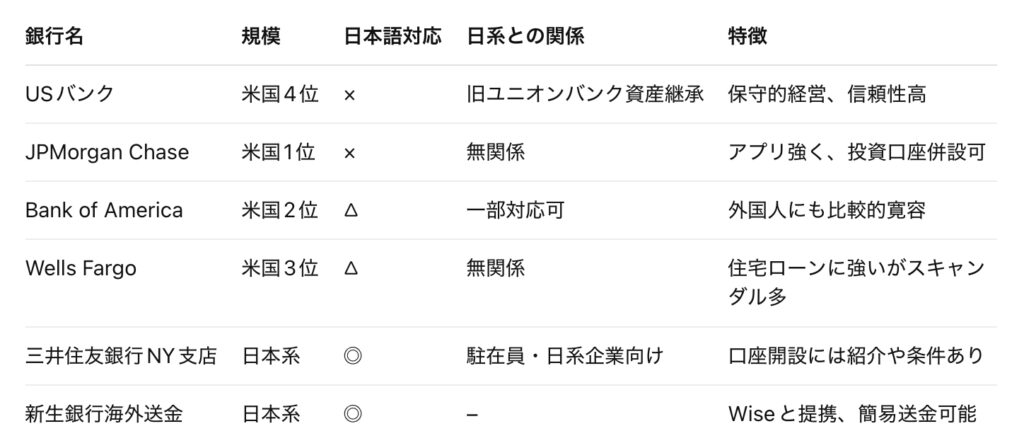Image resolution: width=1024 pixels, height=448 pixels.
Task: Select the Wells Fargo bank name
Action: pos(81,269)
